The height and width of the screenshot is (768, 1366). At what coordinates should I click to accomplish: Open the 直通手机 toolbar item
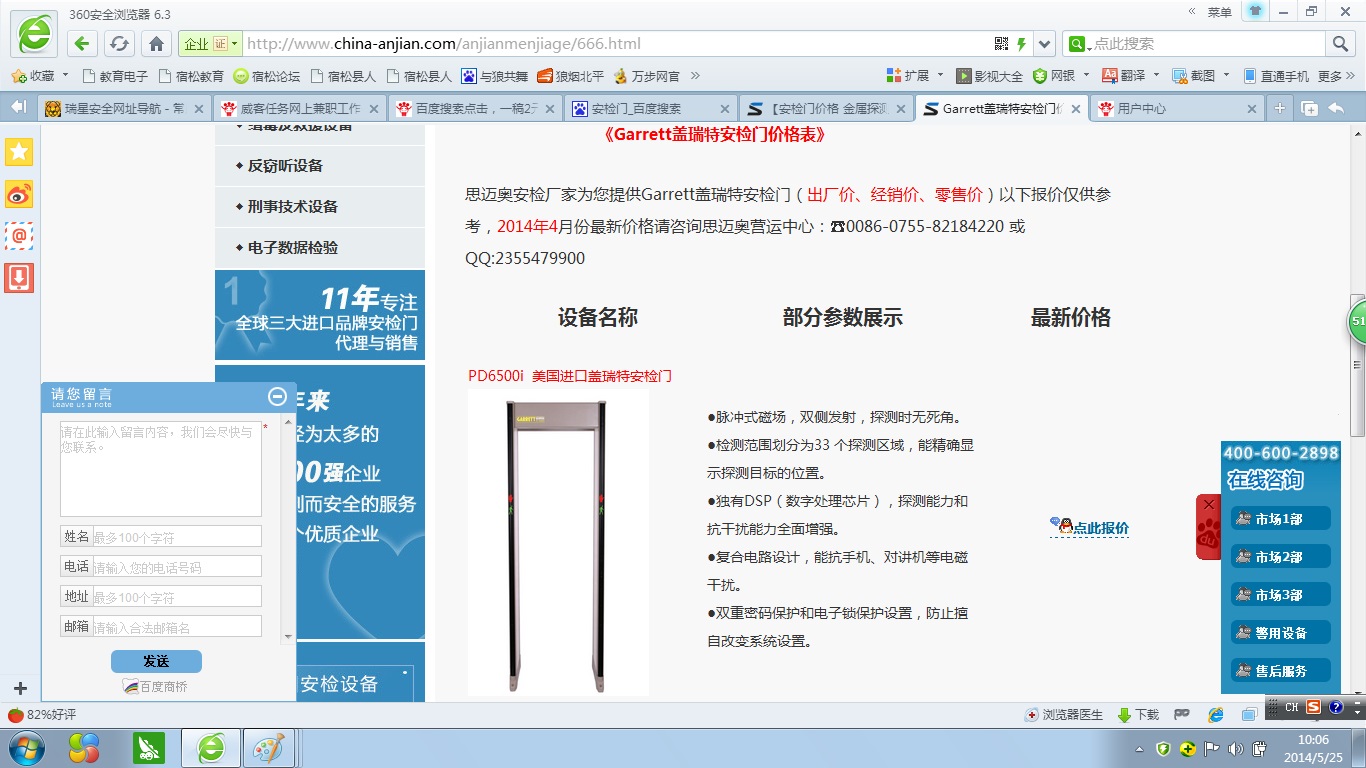click(1276, 76)
